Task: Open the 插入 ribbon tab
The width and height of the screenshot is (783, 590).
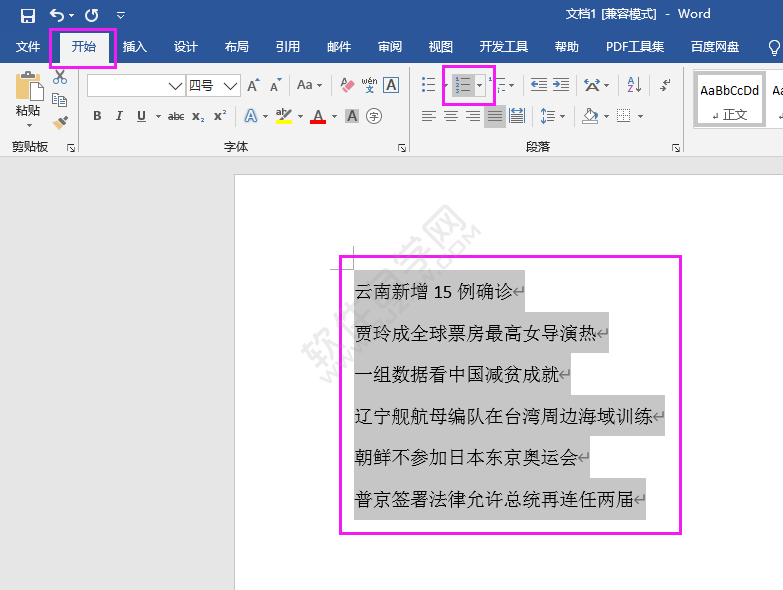Action: [x=135, y=46]
